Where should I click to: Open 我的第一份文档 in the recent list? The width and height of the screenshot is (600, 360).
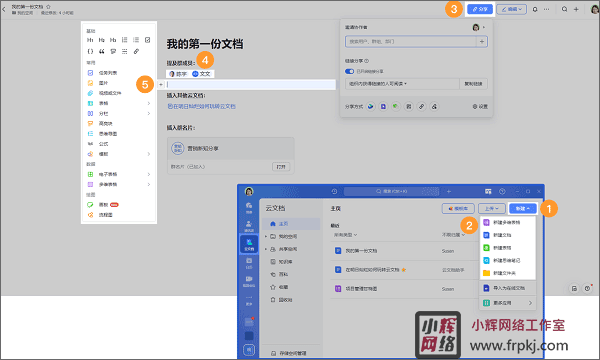(x=361, y=251)
